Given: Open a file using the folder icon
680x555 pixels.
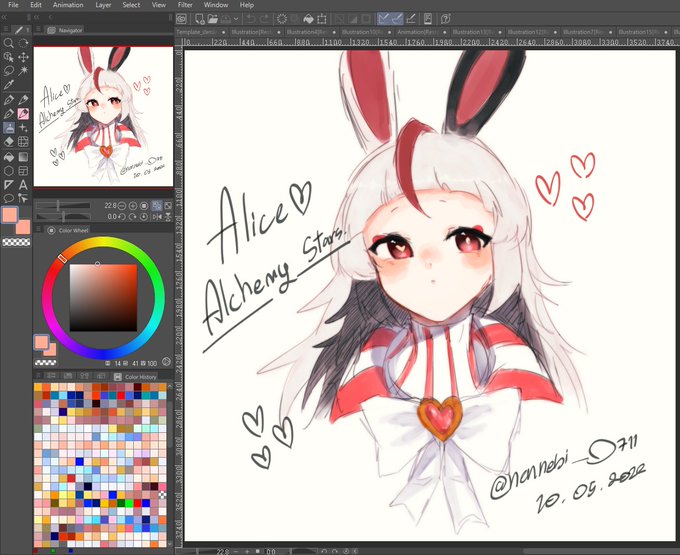Looking at the screenshot, I should (212, 19).
